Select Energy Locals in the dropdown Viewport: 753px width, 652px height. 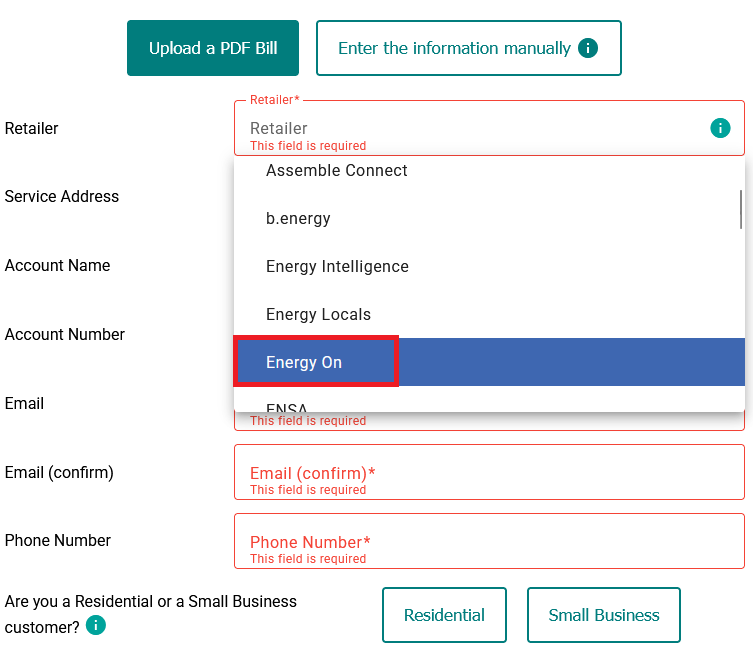pyautogui.click(x=489, y=314)
